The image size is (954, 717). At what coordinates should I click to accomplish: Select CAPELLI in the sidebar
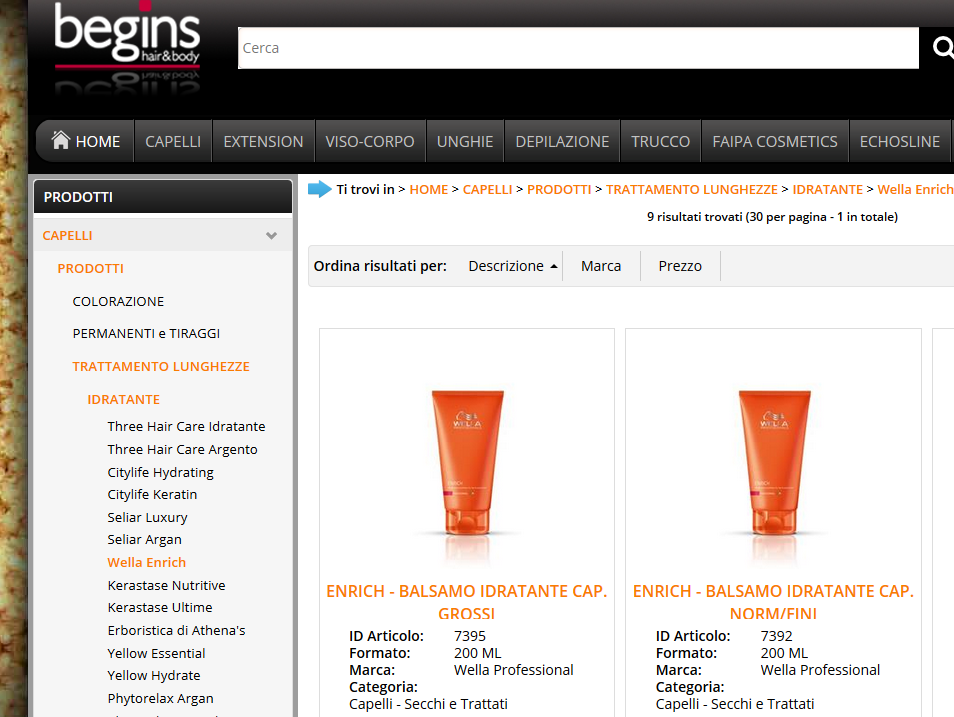68,236
